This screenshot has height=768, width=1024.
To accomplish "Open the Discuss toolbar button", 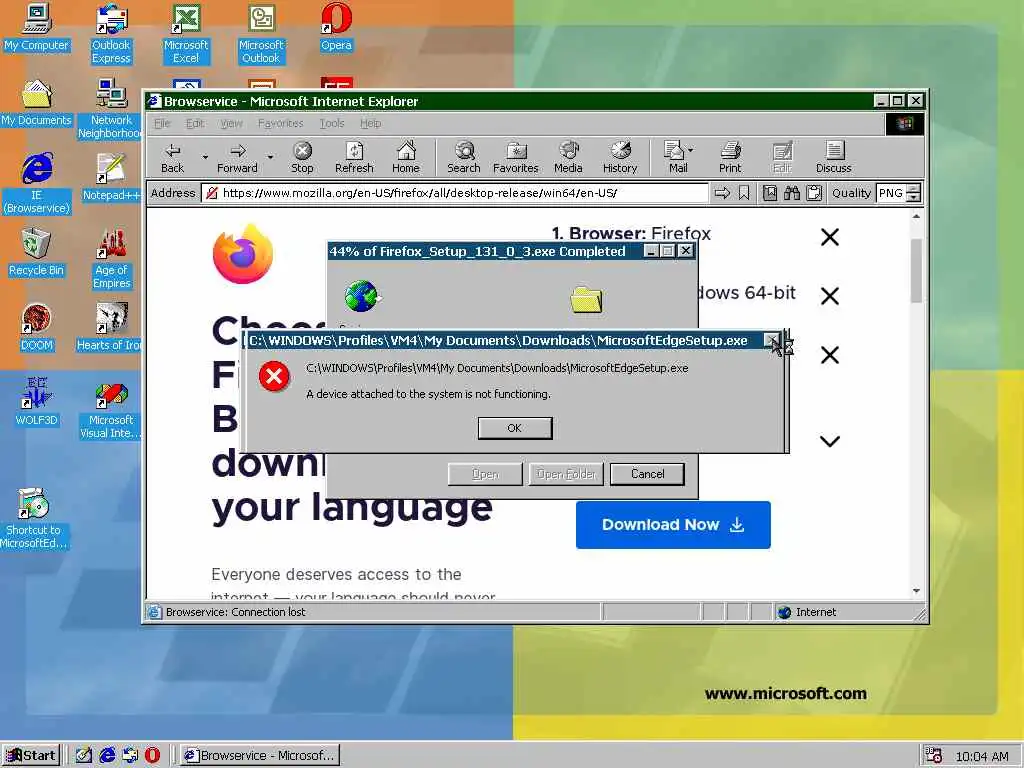I will 833,158.
